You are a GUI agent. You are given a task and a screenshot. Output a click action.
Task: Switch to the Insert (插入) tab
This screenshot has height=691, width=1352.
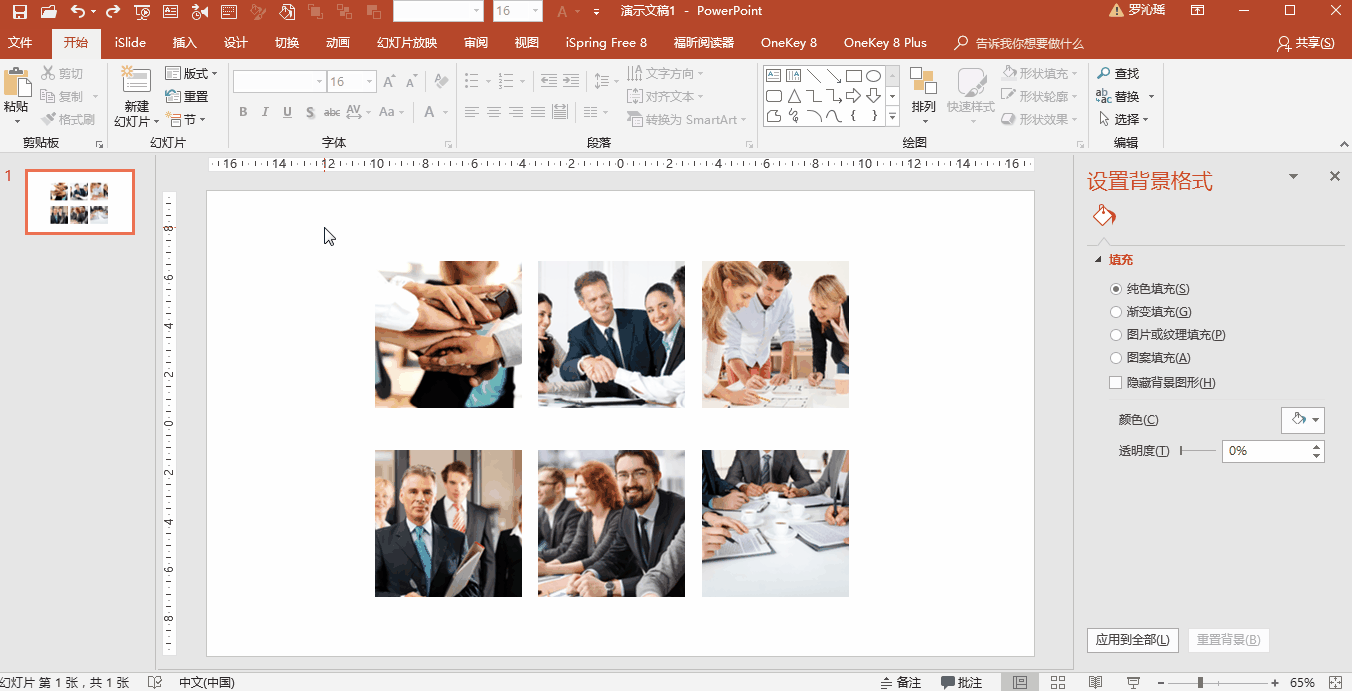[185, 43]
